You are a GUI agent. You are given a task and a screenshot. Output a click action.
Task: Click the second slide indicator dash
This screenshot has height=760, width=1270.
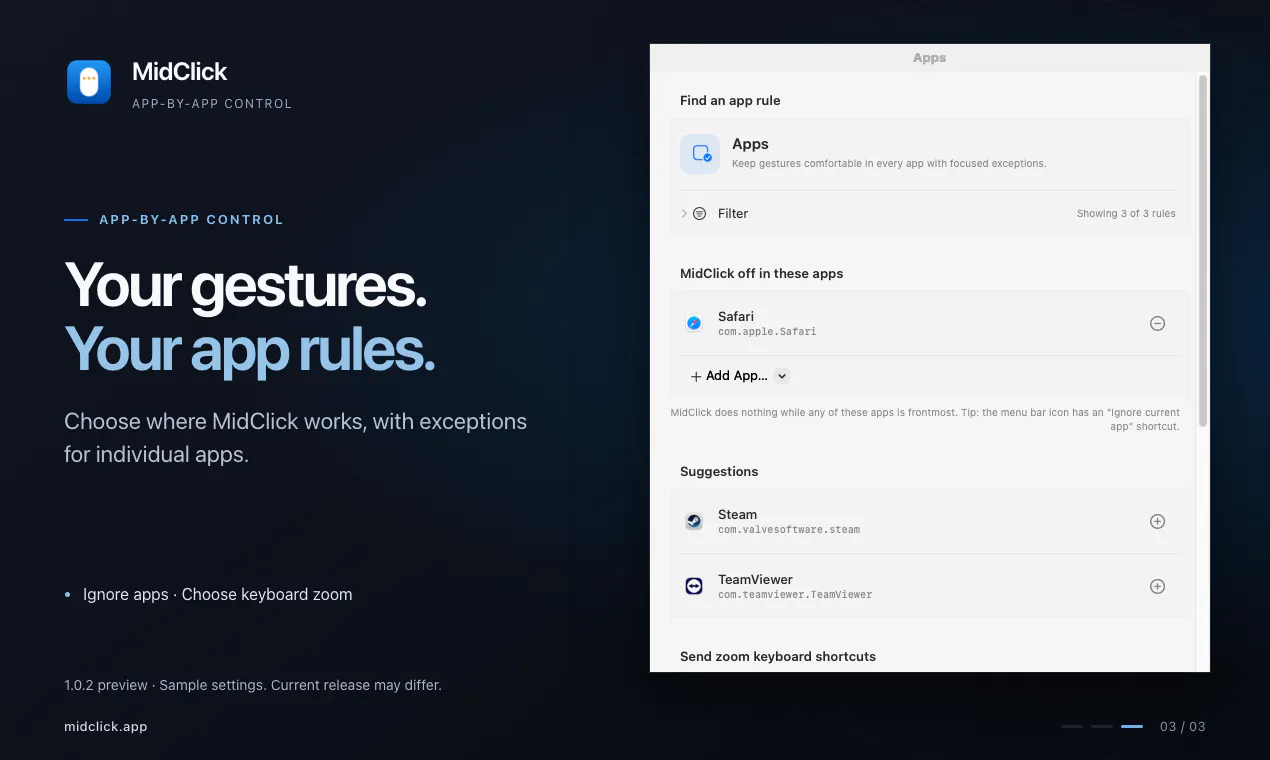click(1102, 726)
